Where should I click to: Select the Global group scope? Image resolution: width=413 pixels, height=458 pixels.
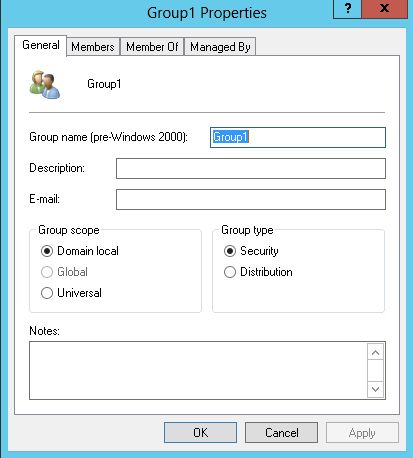(64, 272)
